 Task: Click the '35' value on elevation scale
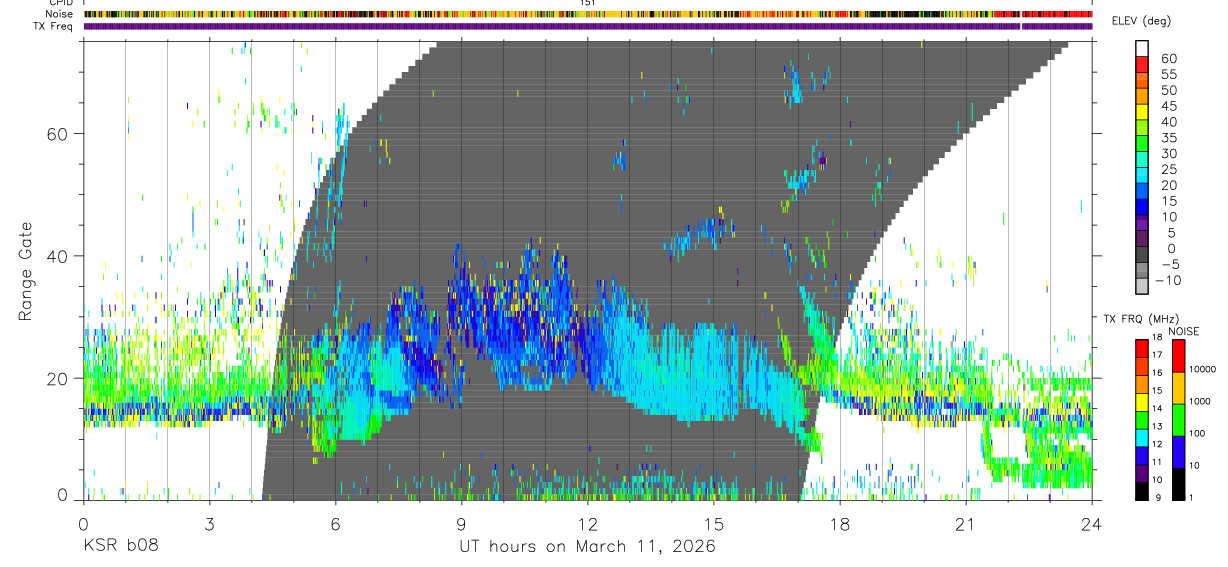coord(1167,138)
